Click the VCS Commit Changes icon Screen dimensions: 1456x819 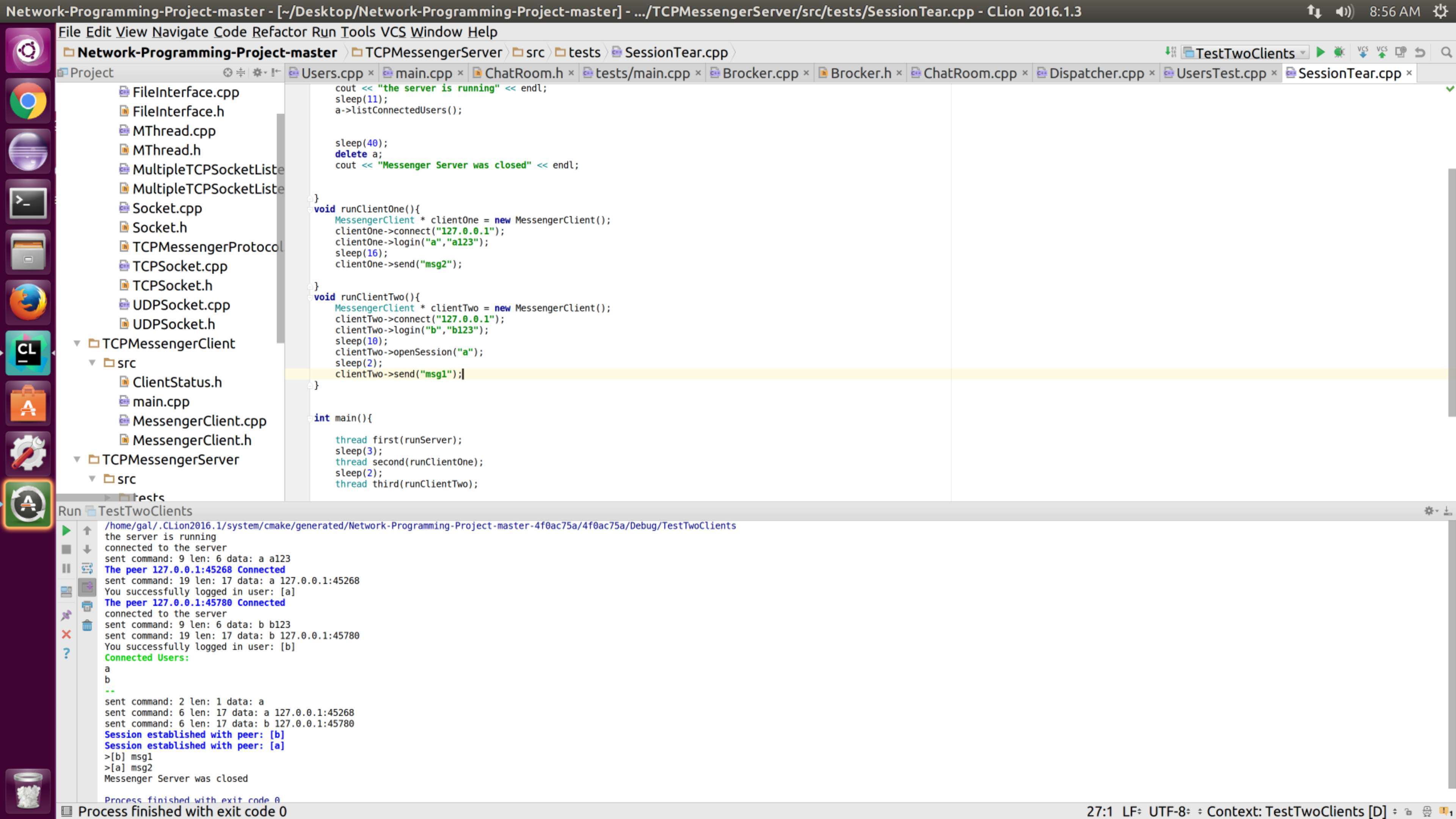(x=1382, y=53)
